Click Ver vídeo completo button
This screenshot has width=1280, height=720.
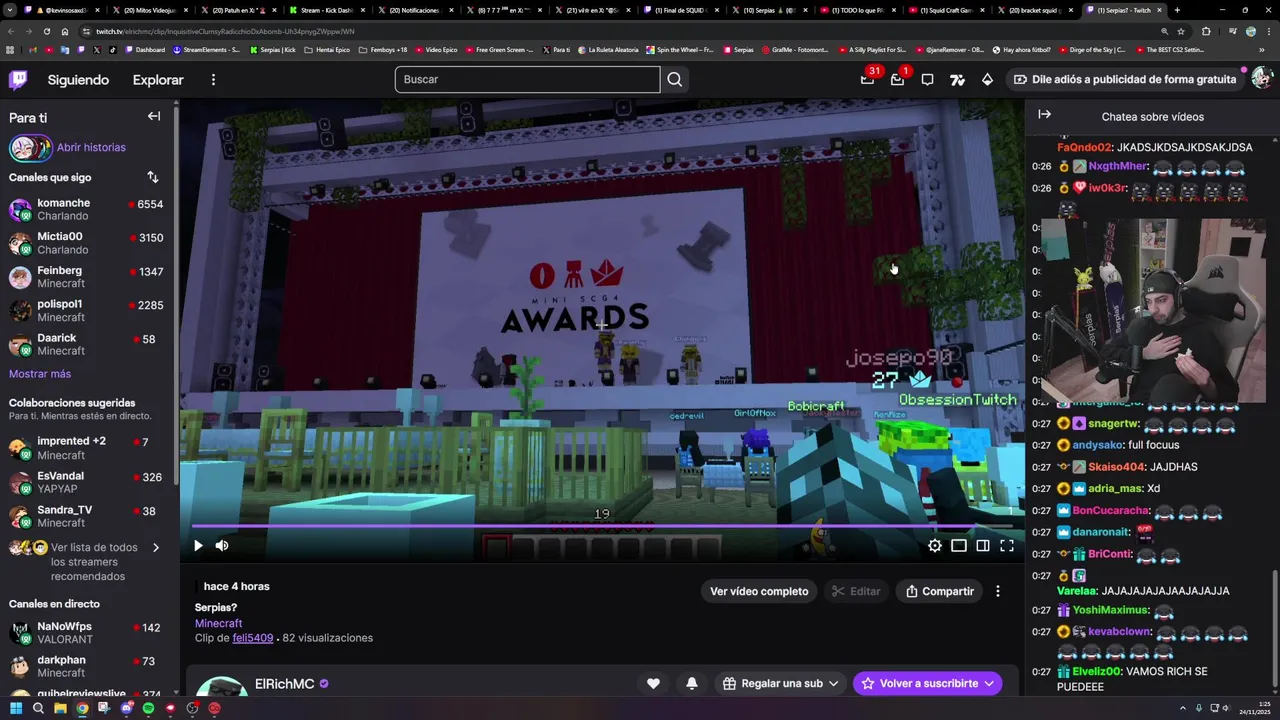pyautogui.click(x=759, y=591)
